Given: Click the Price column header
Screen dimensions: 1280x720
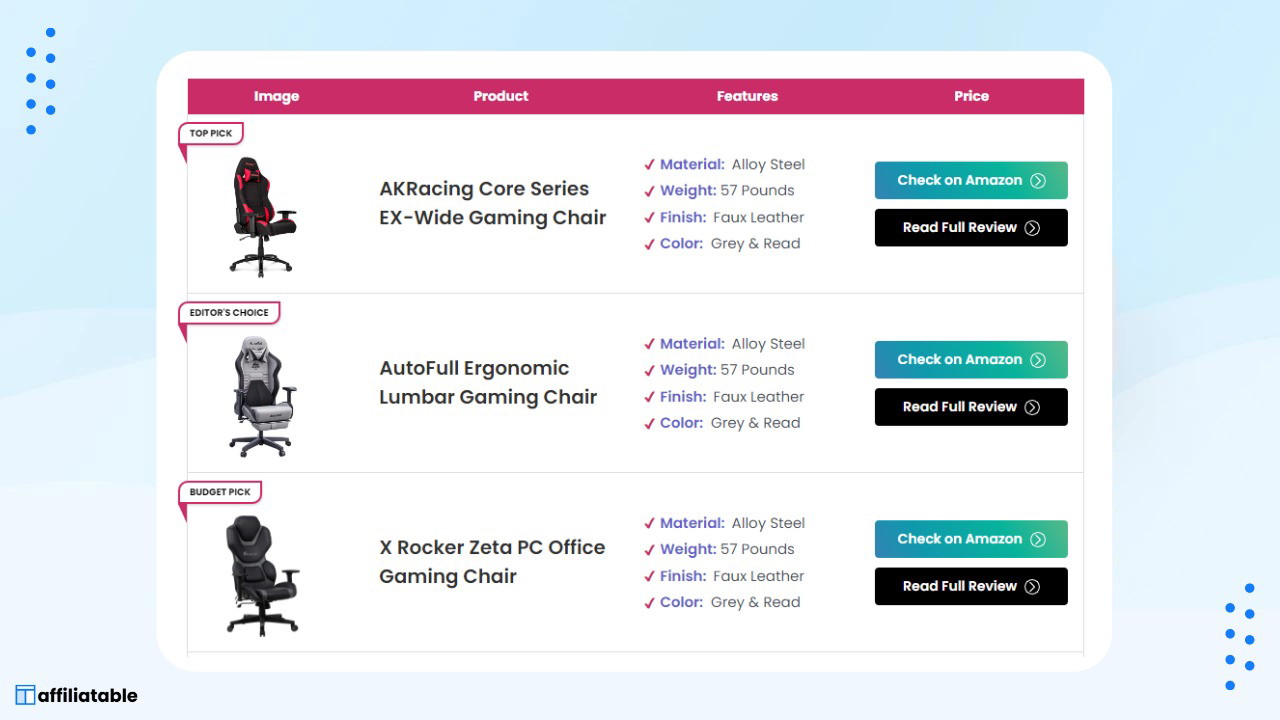Looking at the screenshot, I should (x=971, y=96).
